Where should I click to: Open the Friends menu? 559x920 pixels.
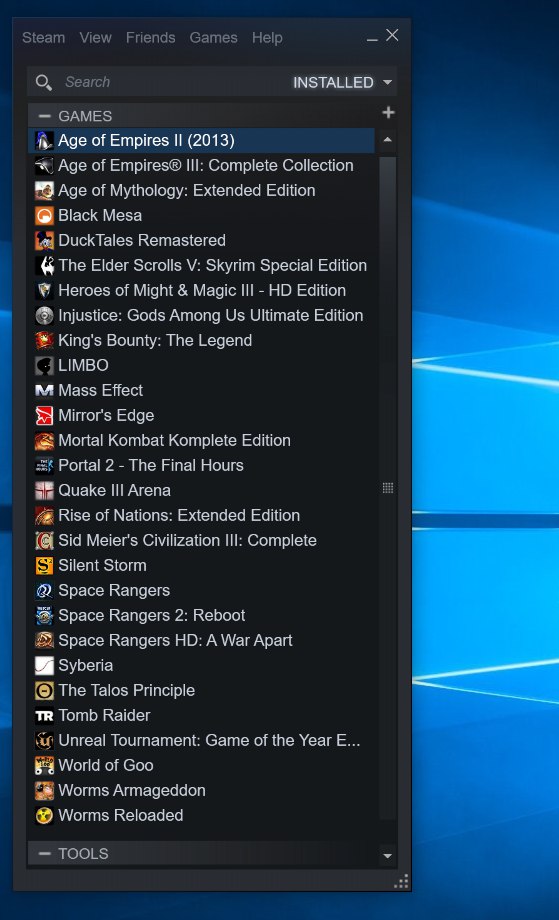pos(151,38)
